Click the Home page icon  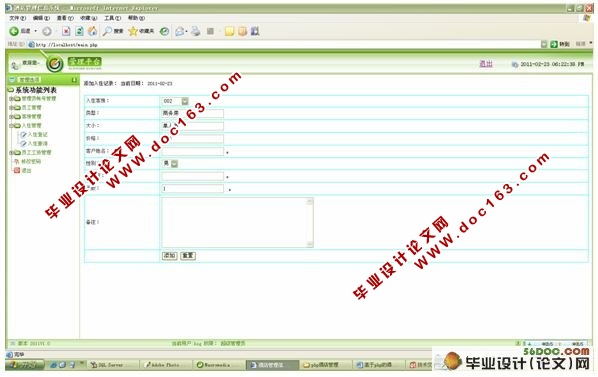pos(92,31)
